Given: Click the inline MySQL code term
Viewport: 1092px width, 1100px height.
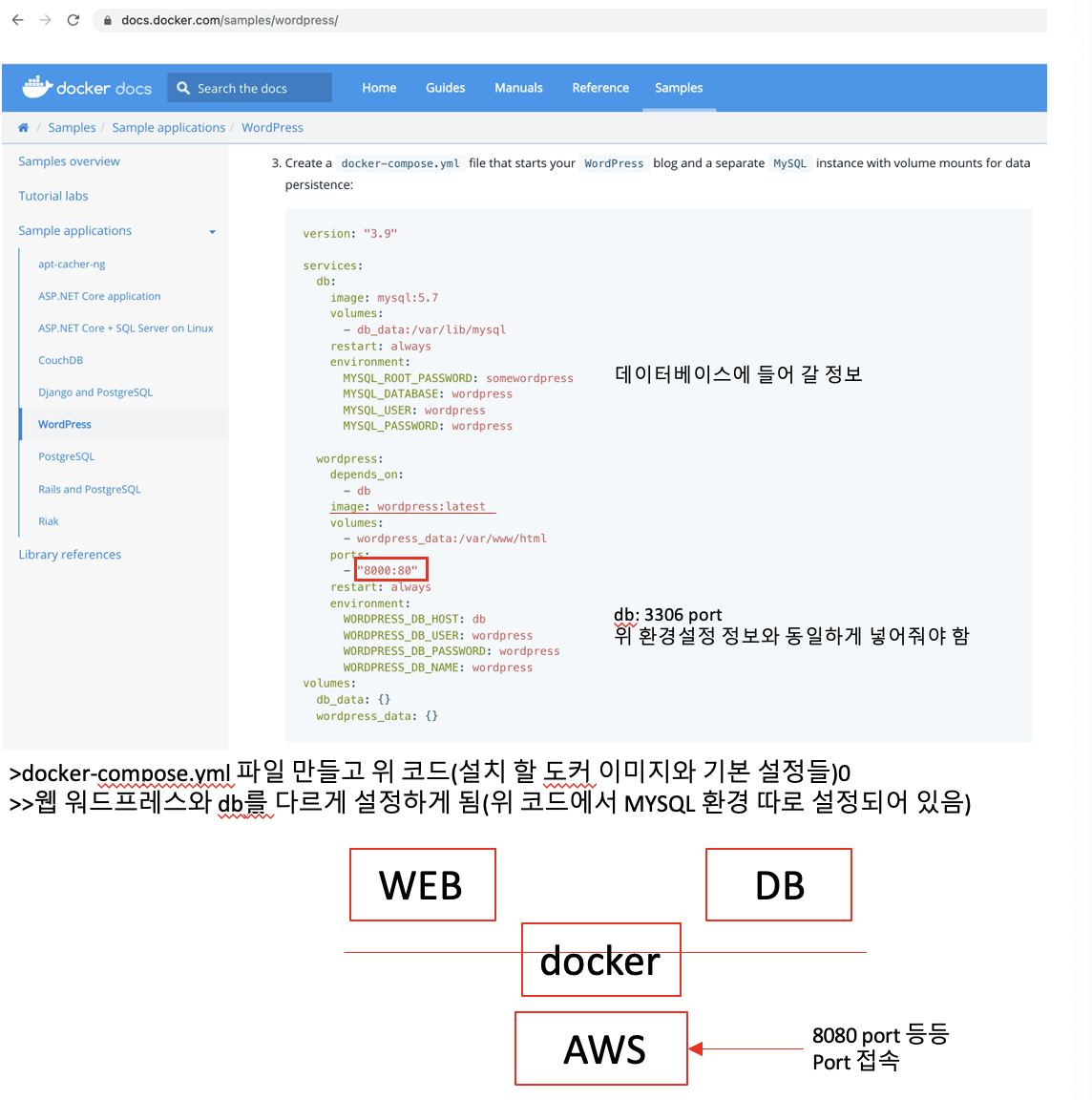Looking at the screenshot, I should [x=789, y=163].
